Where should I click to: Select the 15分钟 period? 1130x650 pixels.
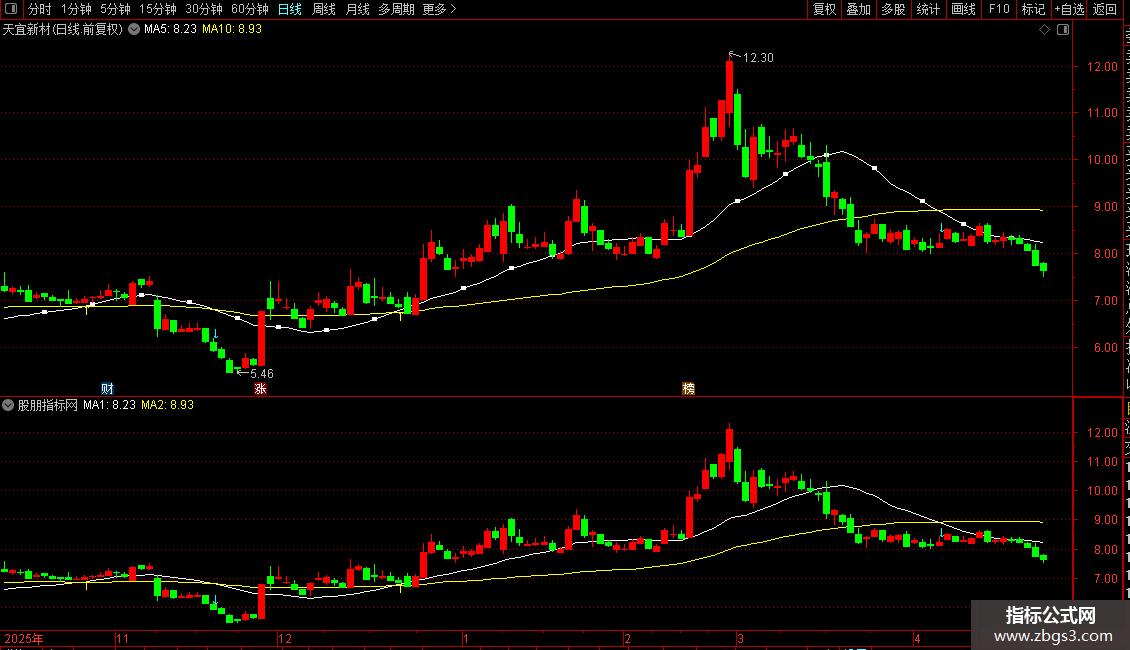(158, 9)
